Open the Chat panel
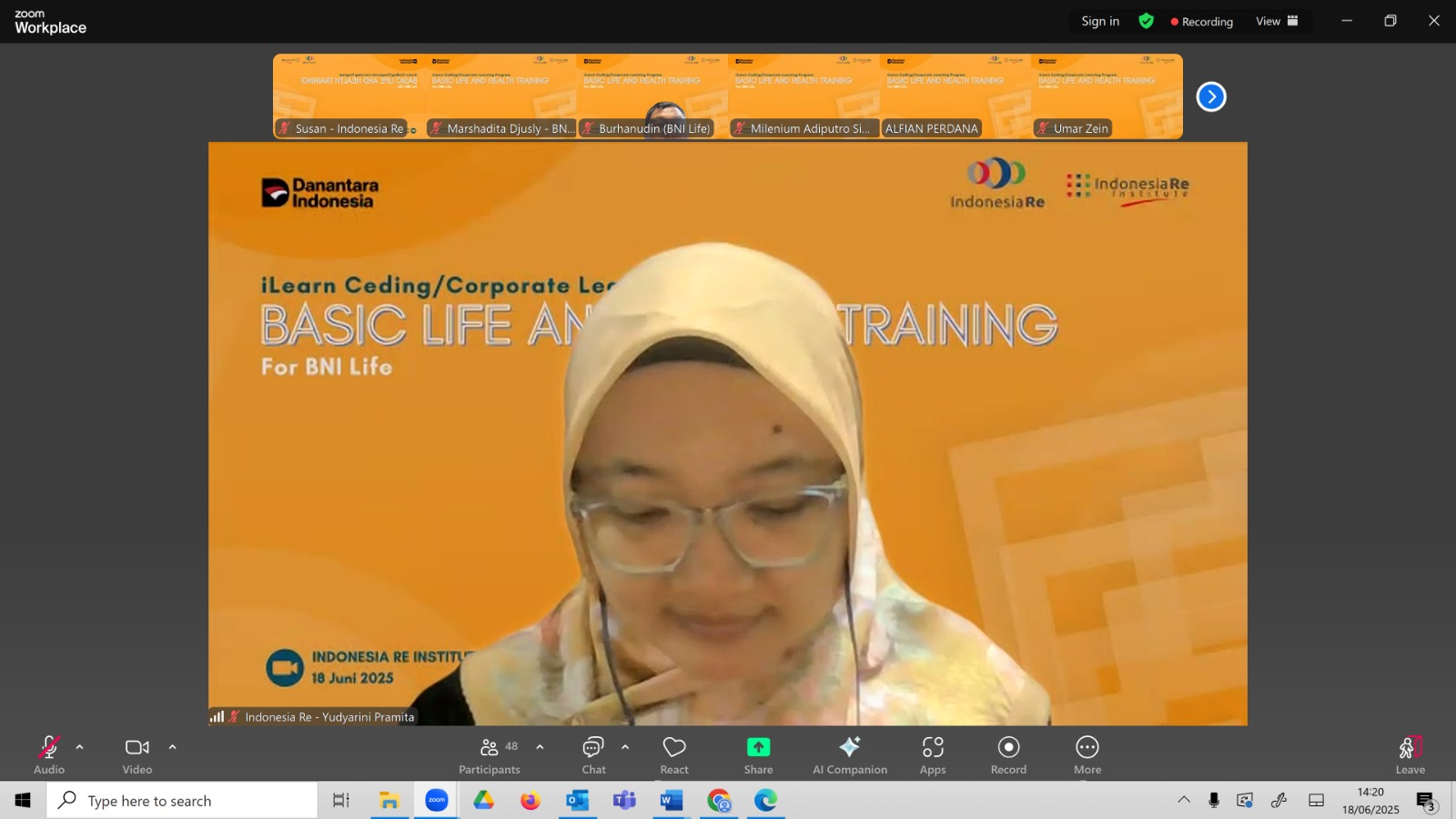The width and height of the screenshot is (1456, 819). coord(593,755)
